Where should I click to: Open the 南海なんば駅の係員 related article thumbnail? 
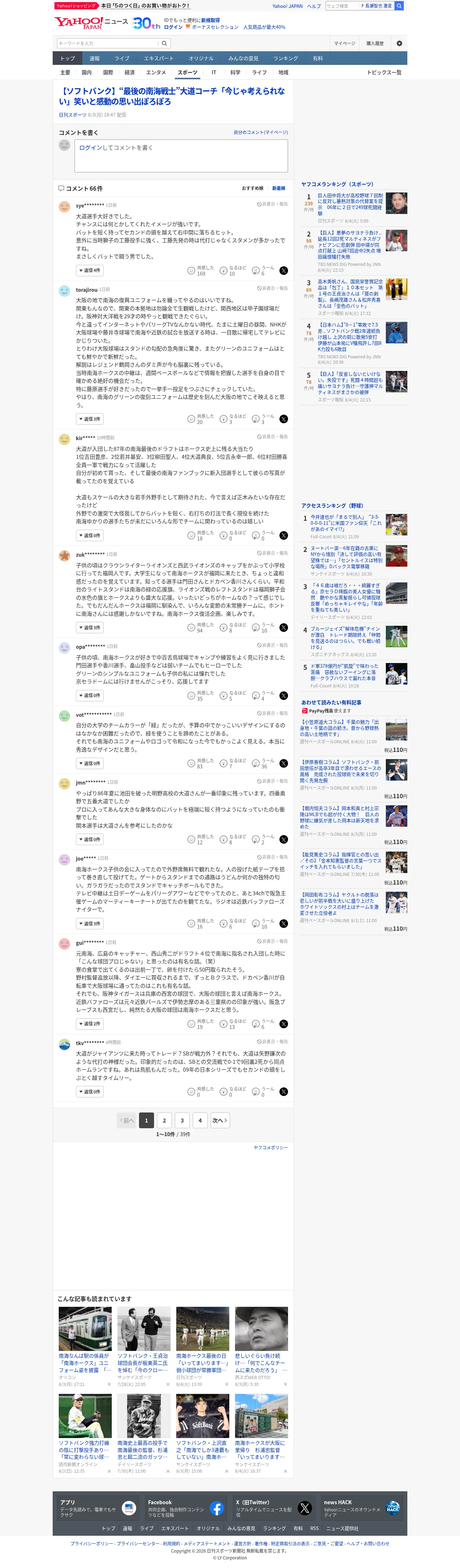pos(85,1328)
